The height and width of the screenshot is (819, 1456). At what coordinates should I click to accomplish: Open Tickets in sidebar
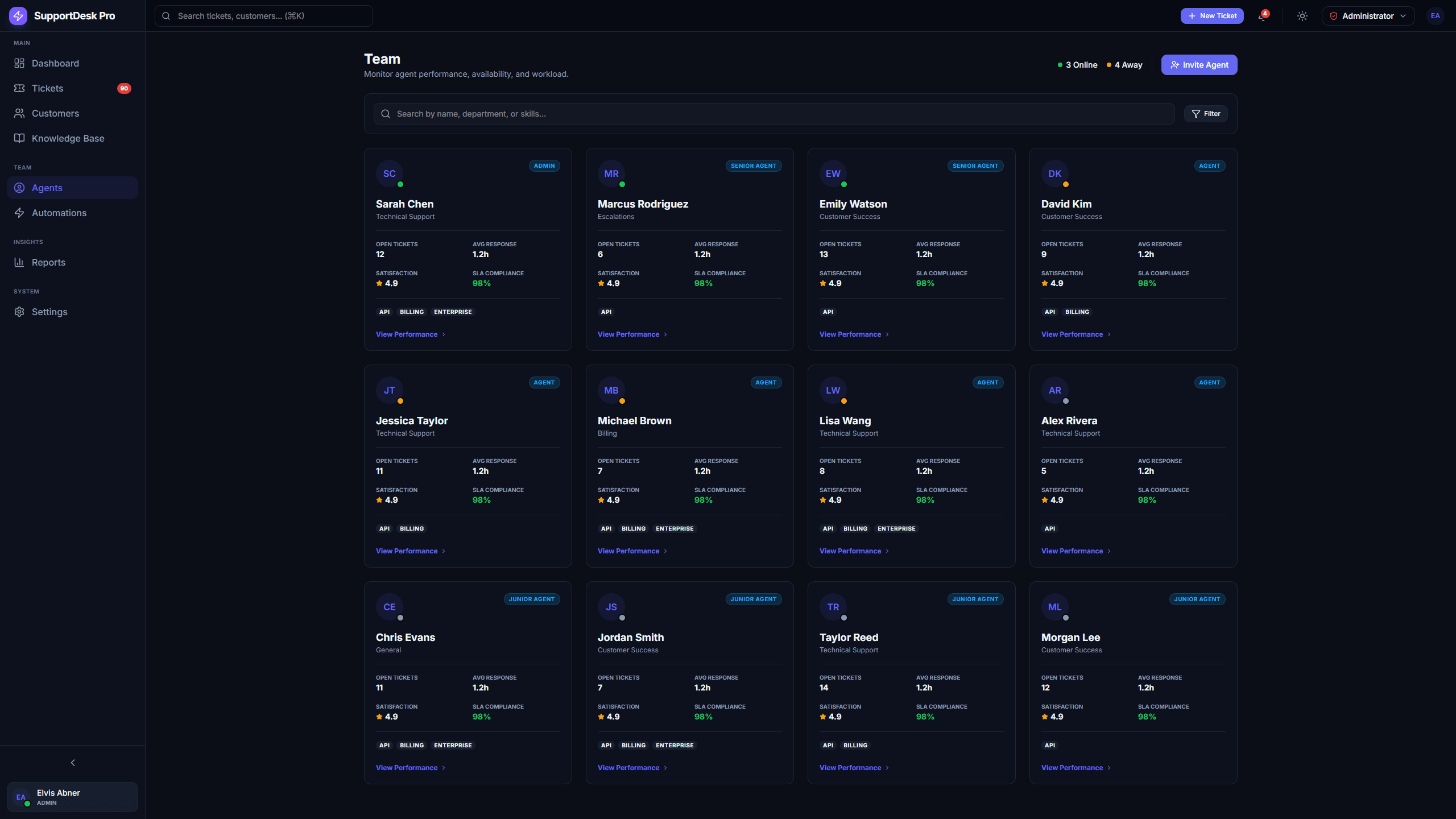tap(72, 88)
